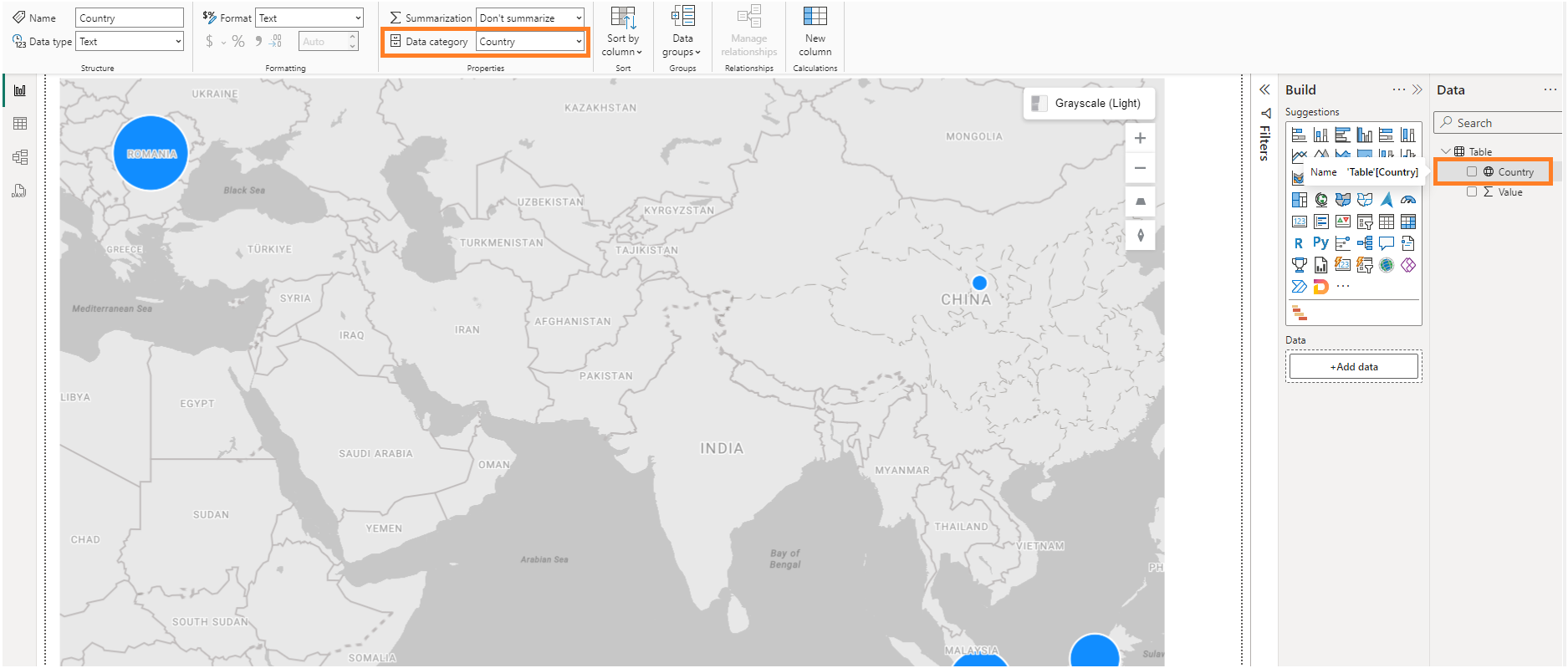Show more visuals via ellipsis
The image size is (1568, 668).
pos(1343,287)
